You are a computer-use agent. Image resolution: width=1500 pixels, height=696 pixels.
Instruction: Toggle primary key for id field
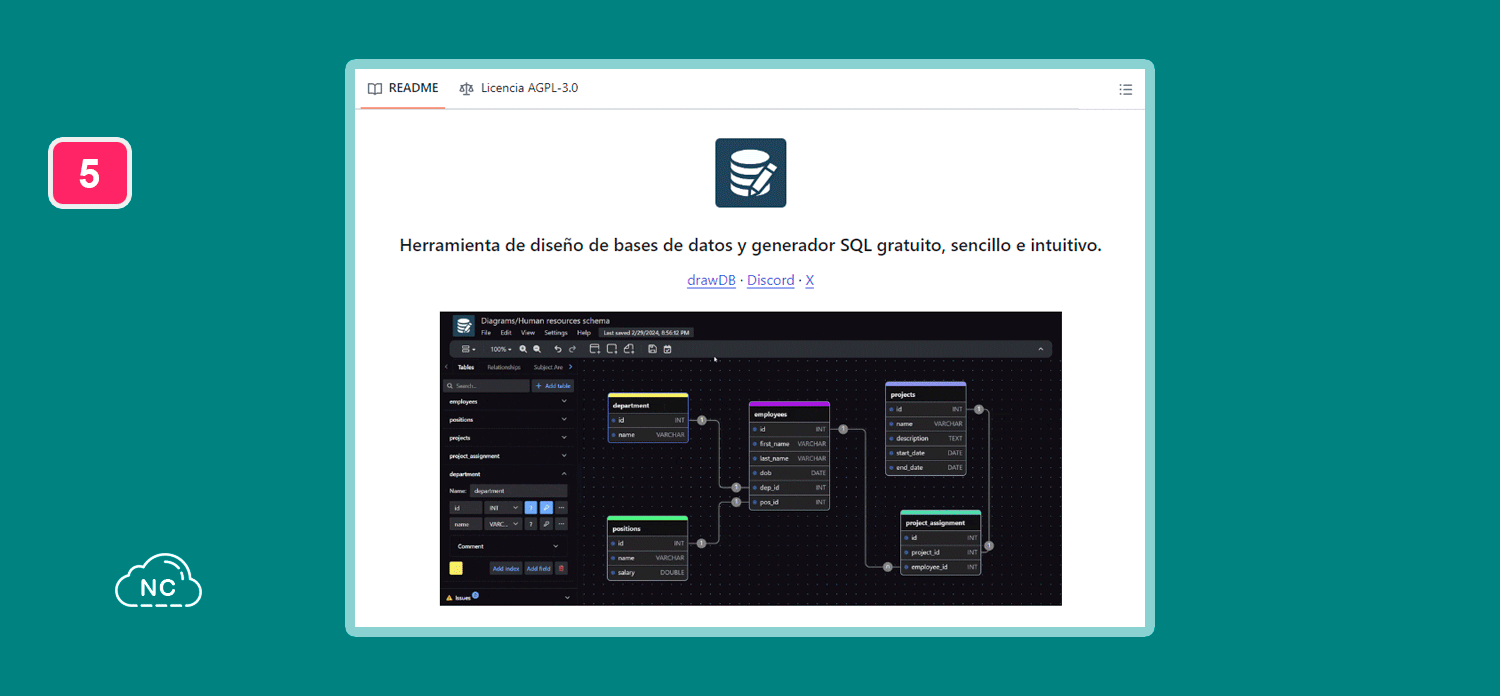tap(546, 508)
